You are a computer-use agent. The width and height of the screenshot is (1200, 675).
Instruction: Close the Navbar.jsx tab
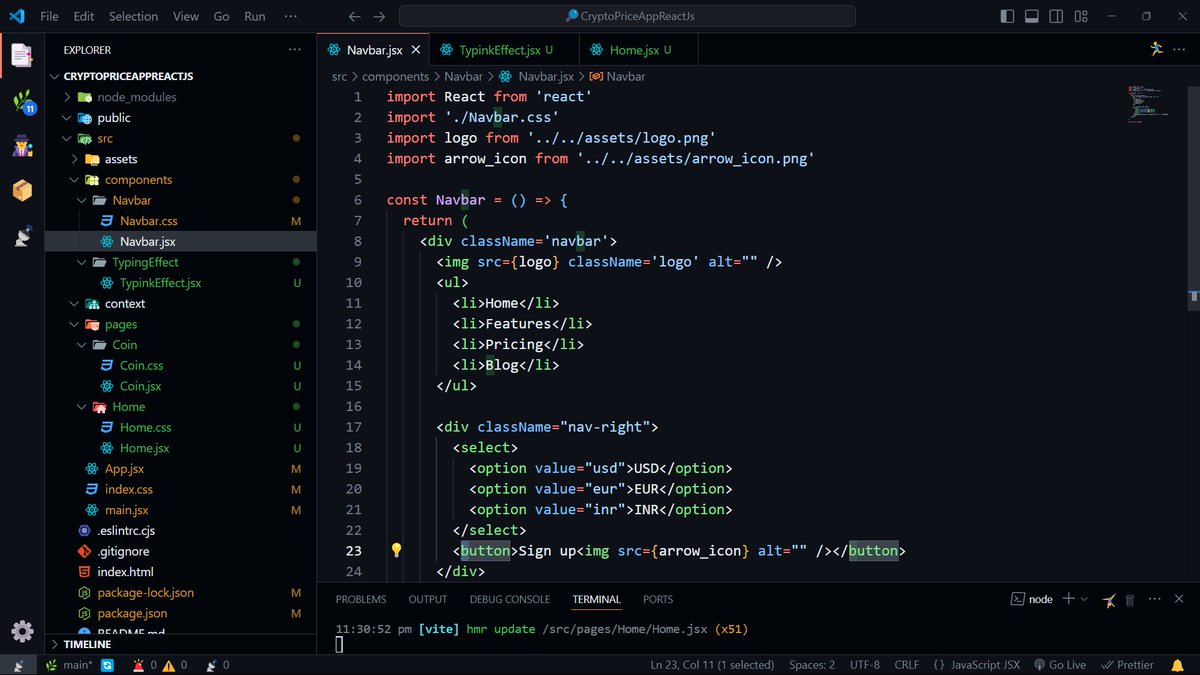tap(415, 50)
